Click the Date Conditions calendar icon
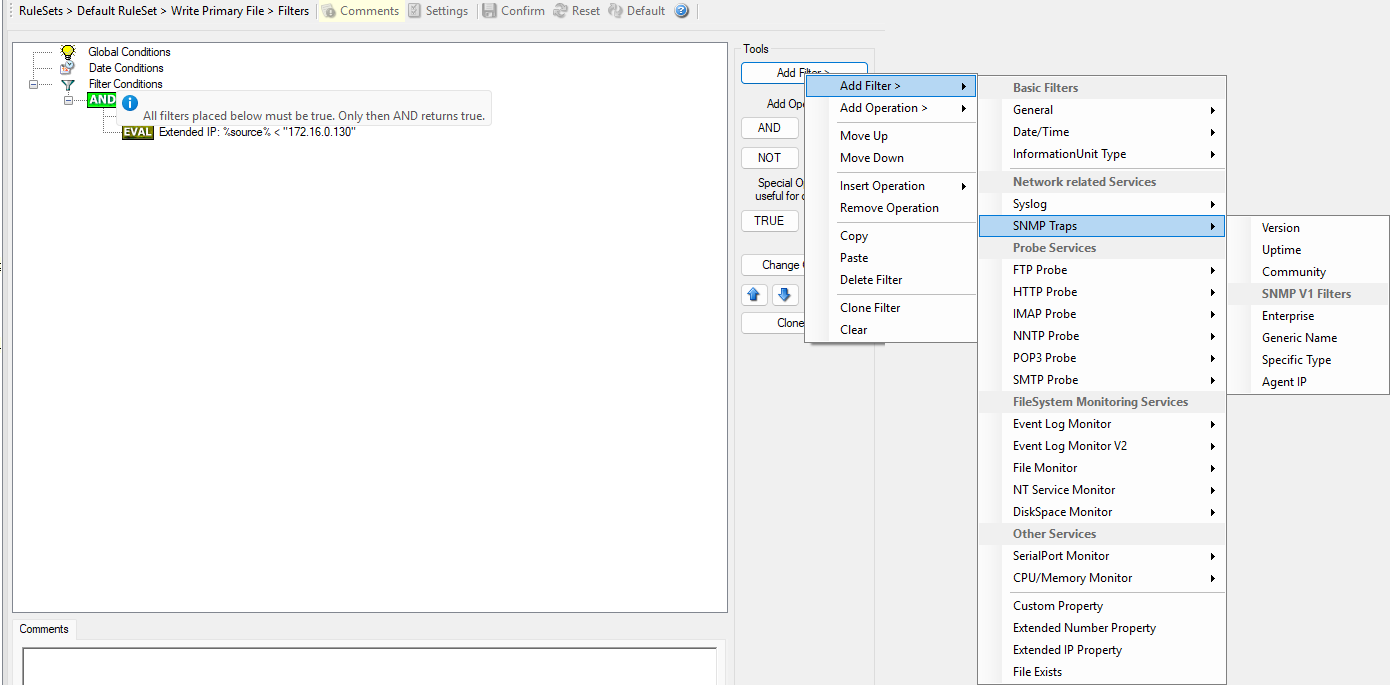The width and height of the screenshot is (1390, 685). coord(68,68)
